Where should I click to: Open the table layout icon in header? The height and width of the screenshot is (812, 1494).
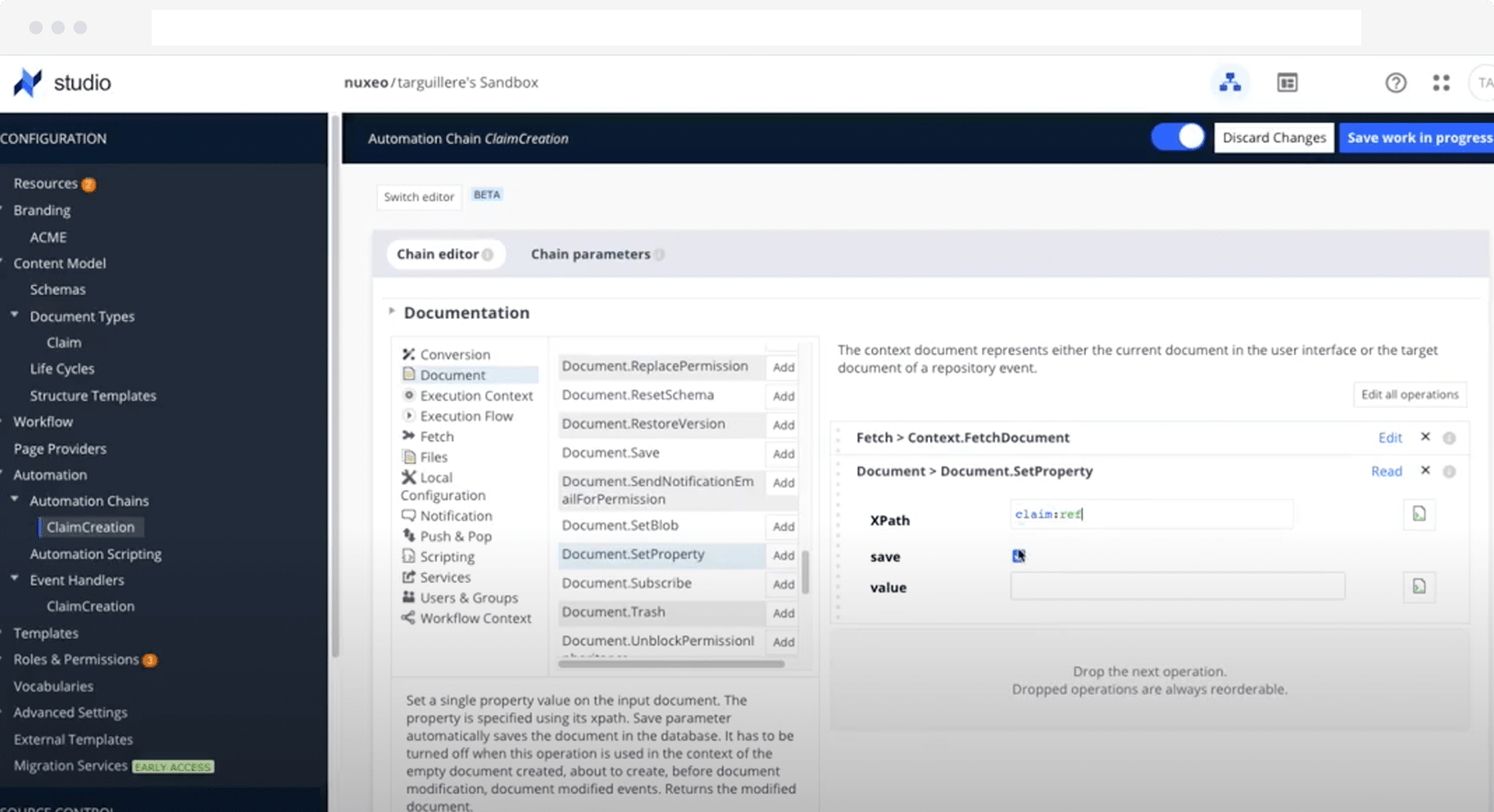point(1287,82)
